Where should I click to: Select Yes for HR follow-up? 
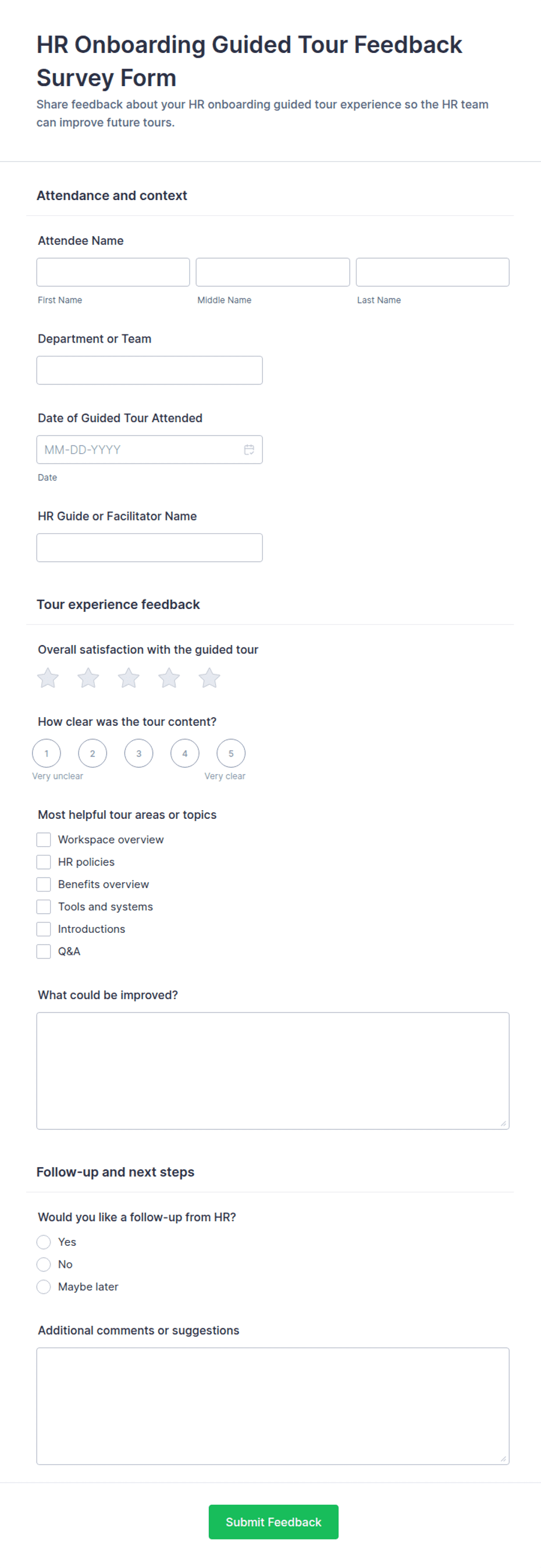tap(44, 1242)
